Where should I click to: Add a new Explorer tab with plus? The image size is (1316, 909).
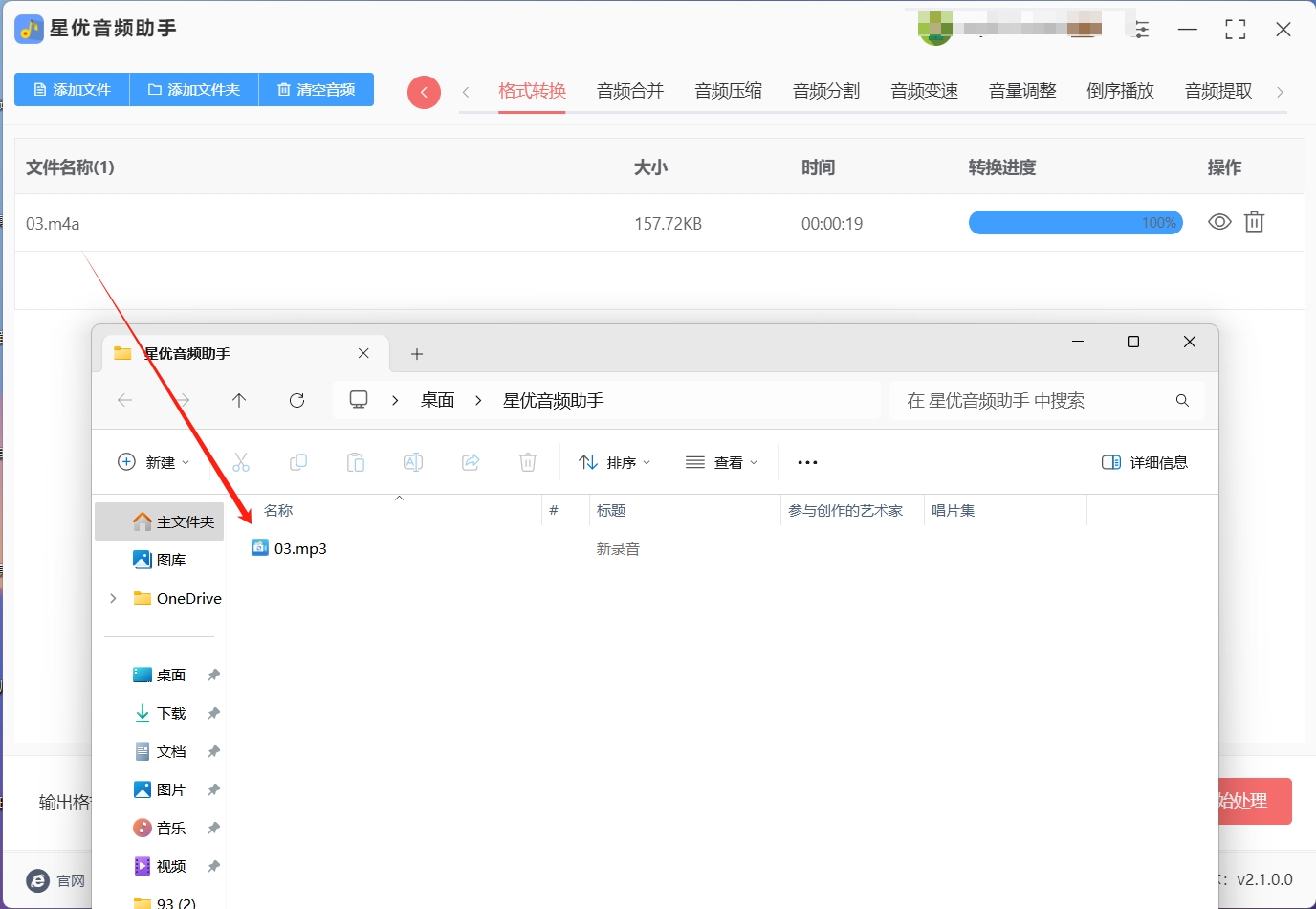click(417, 354)
